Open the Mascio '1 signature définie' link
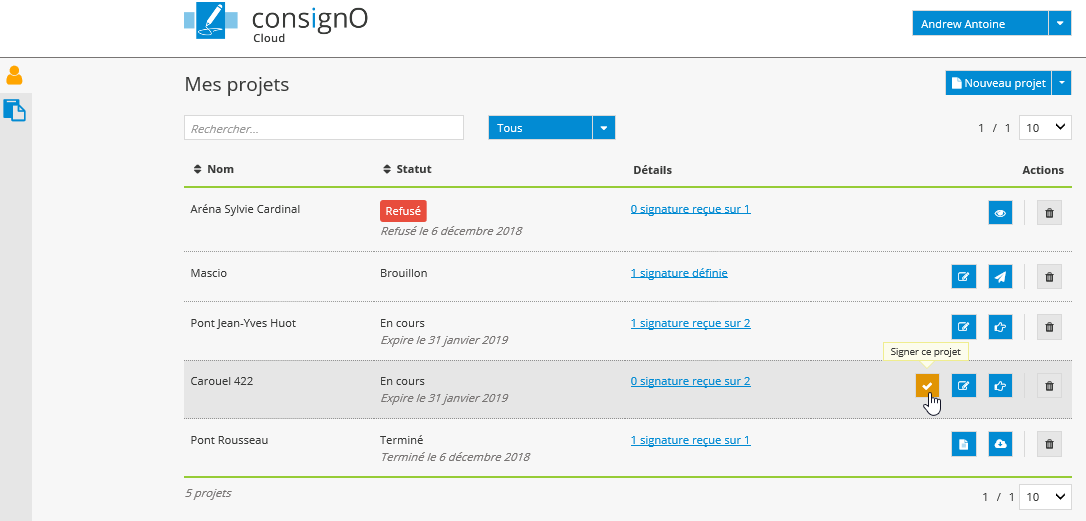Image resolution: width=1086 pixels, height=521 pixels. point(679,273)
